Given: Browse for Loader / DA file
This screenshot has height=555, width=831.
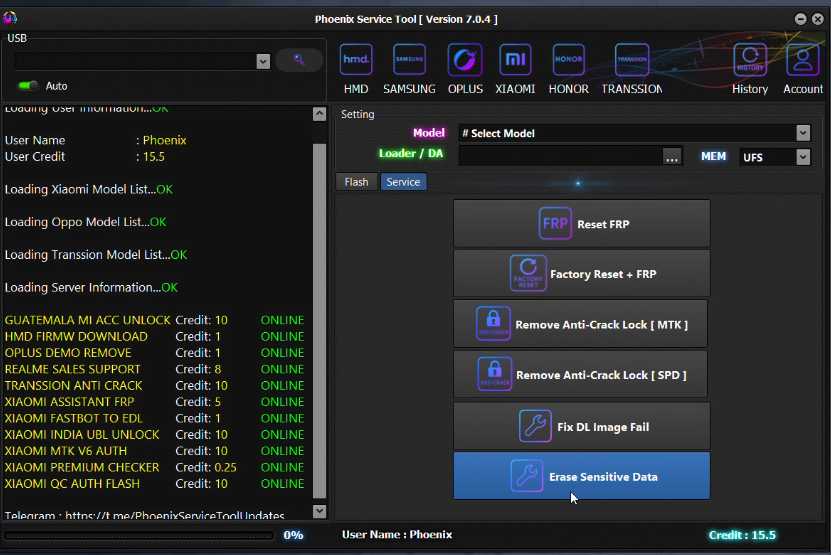Looking at the screenshot, I should (x=671, y=157).
